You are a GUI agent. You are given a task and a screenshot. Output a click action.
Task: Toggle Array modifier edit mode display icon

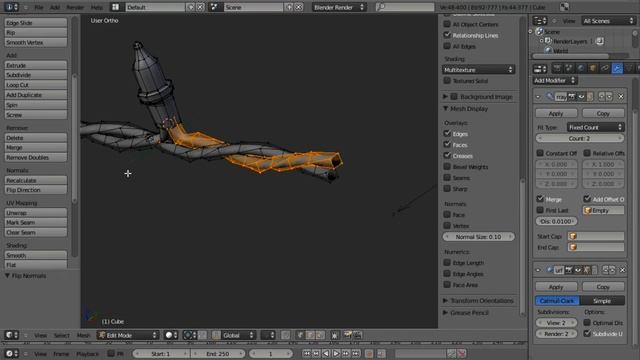pos(590,97)
